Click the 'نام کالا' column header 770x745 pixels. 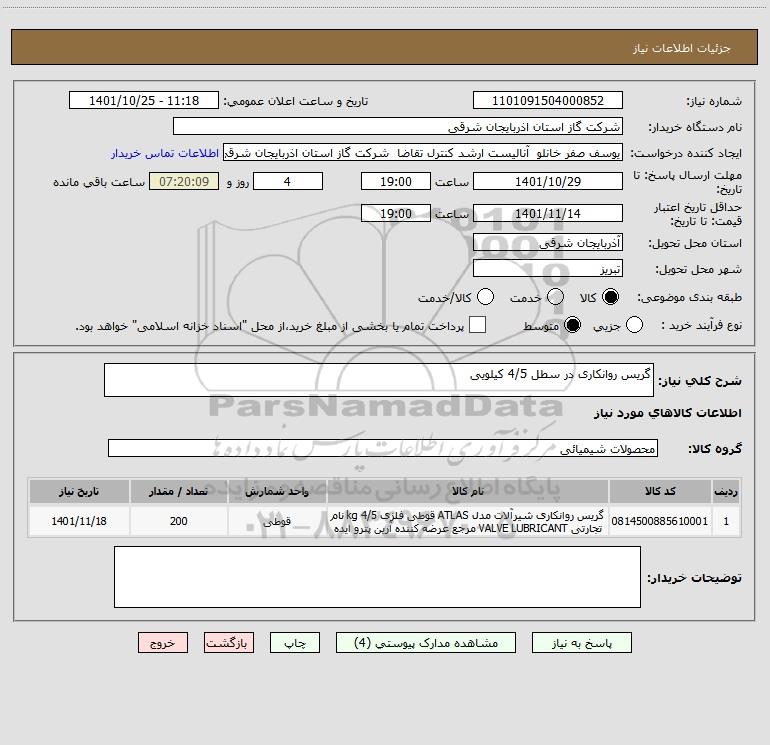(x=468, y=491)
